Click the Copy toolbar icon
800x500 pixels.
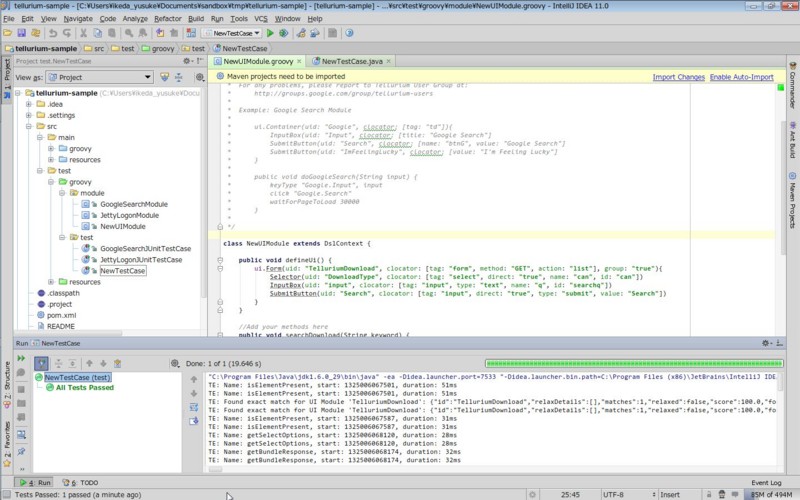coord(97,33)
